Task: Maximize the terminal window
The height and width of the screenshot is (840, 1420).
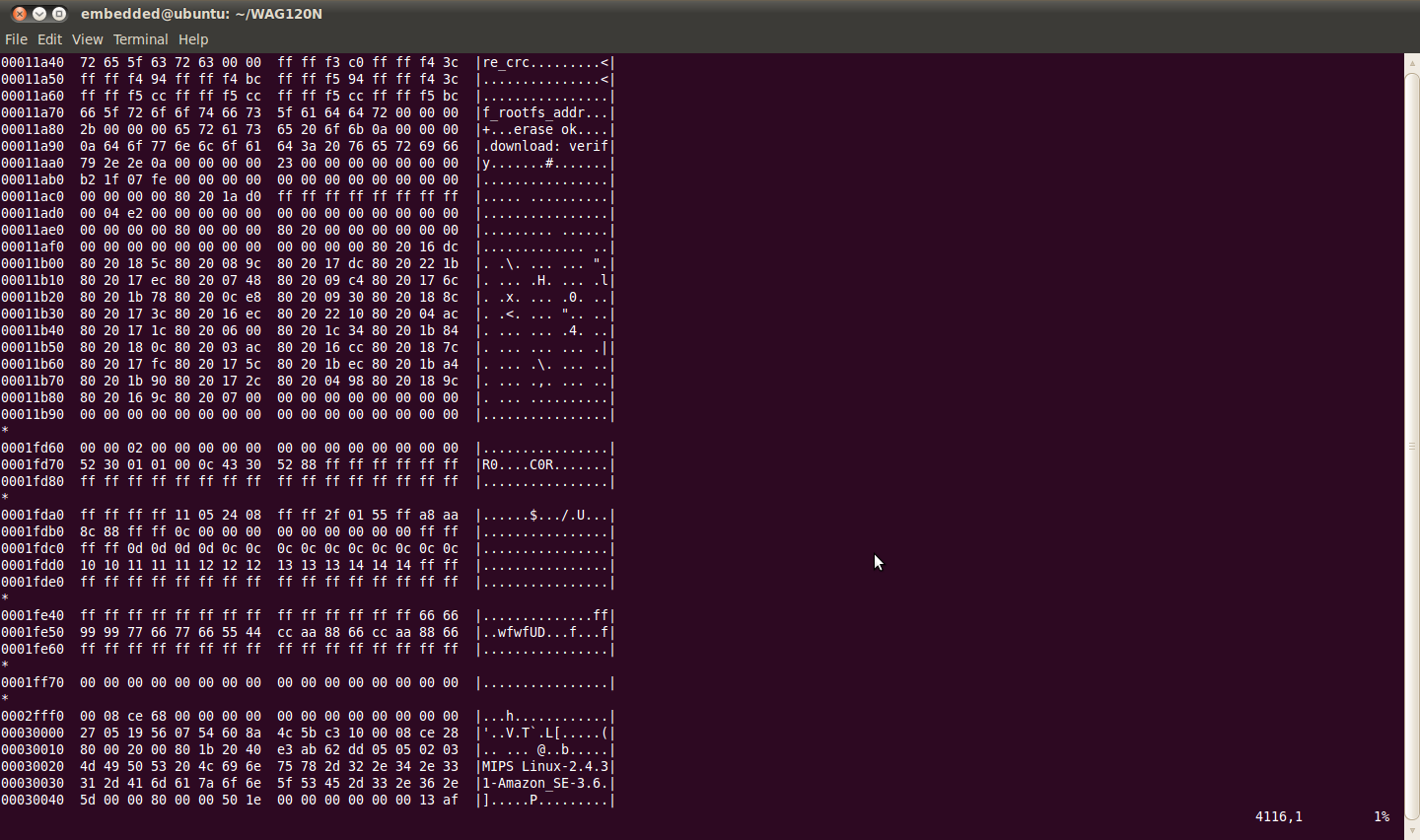Action: (x=59, y=14)
